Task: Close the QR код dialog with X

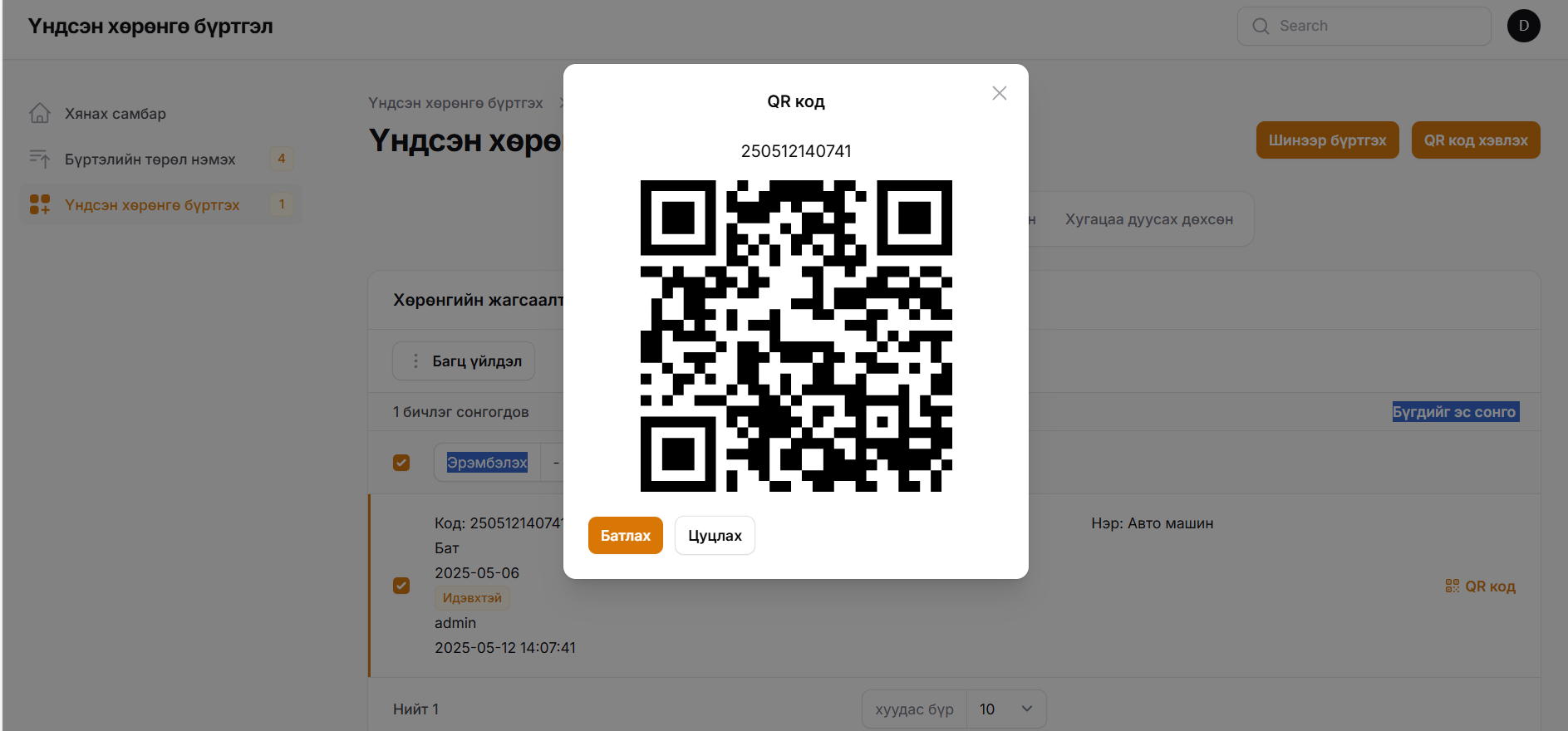Action: [999, 93]
